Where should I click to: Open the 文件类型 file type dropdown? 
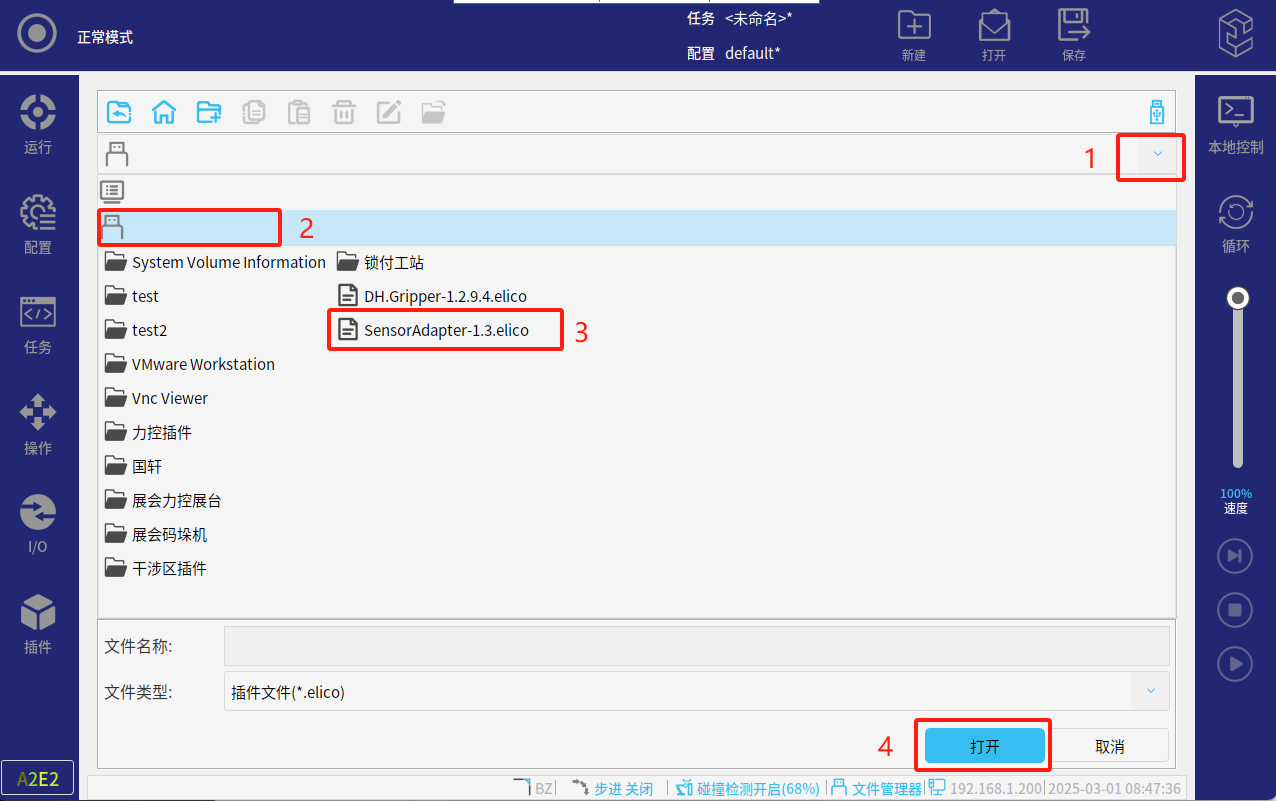[1149, 691]
